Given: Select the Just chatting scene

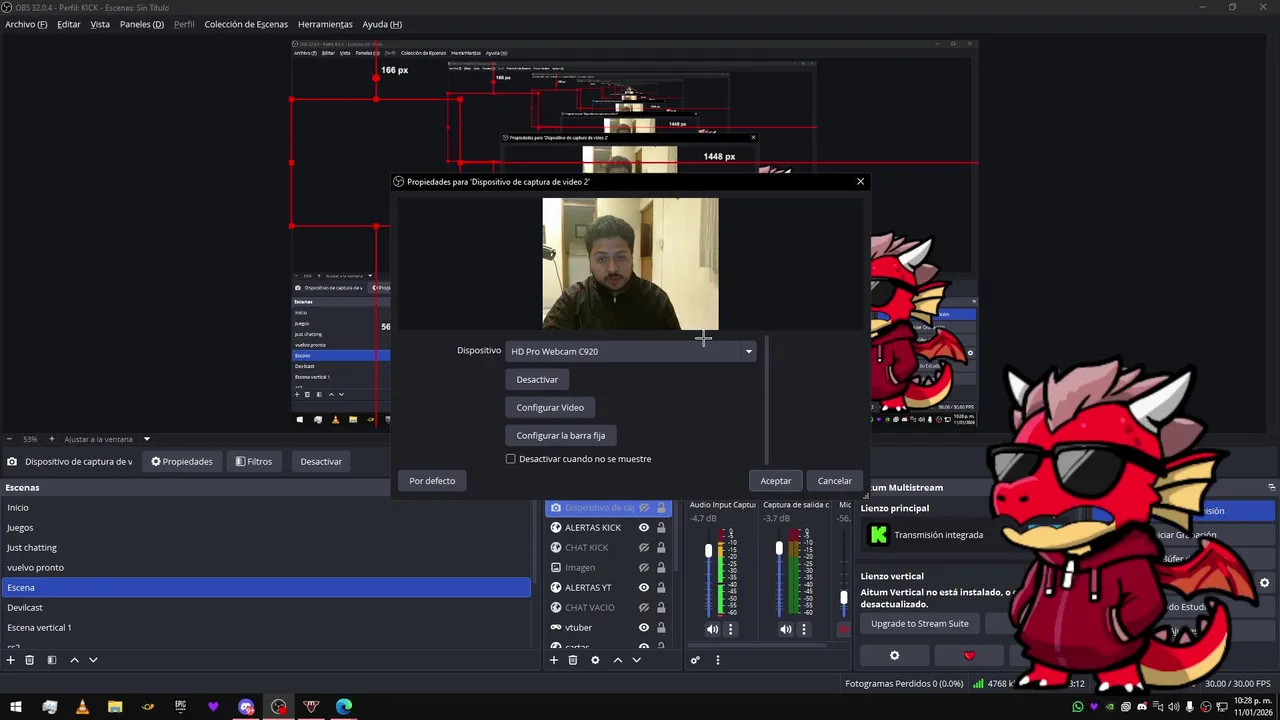Looking at the screenshot, I should tap(266, 548).
